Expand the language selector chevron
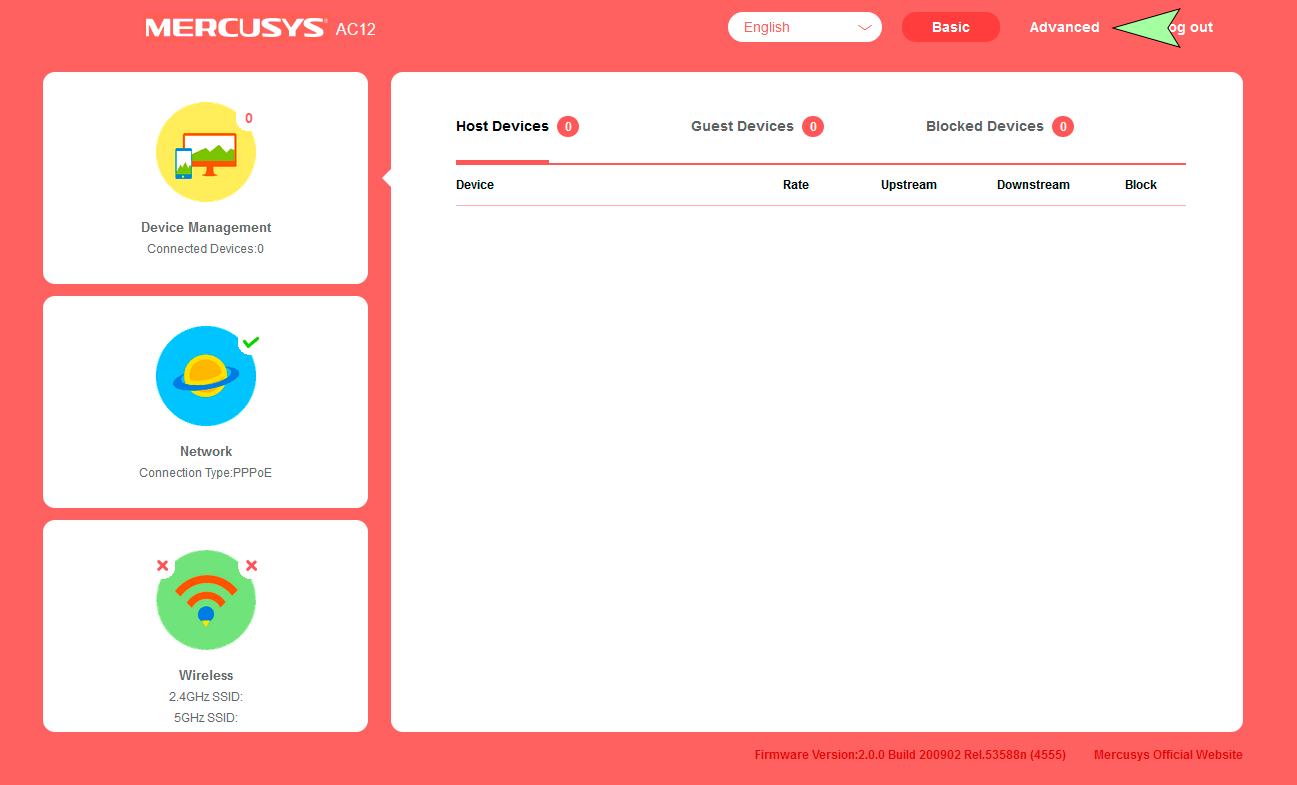The width and height of the screenshot is (1297, 785). [864, 27]
